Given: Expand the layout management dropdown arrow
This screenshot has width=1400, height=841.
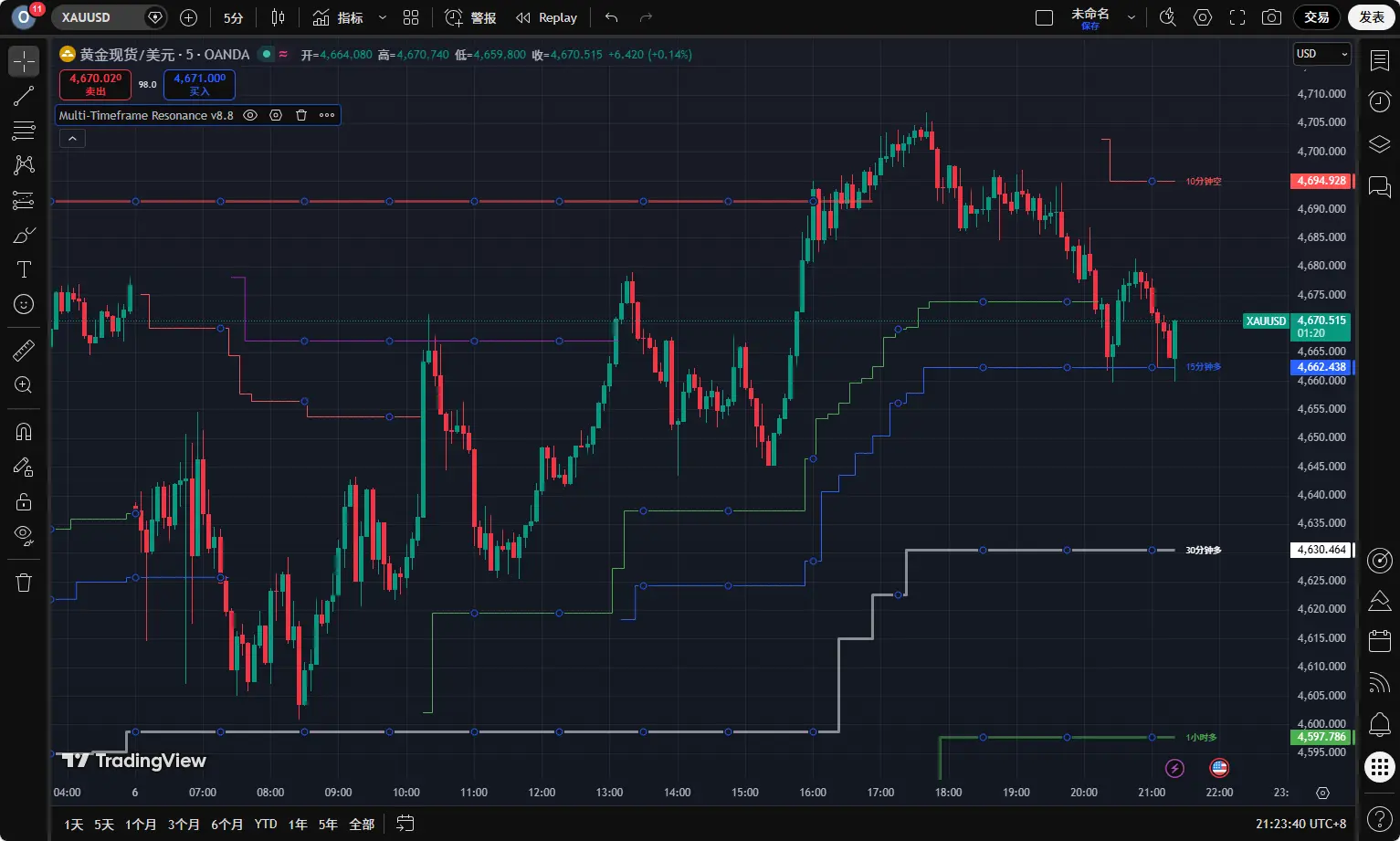Looking at the screenshot, I should coord(1132,17).
